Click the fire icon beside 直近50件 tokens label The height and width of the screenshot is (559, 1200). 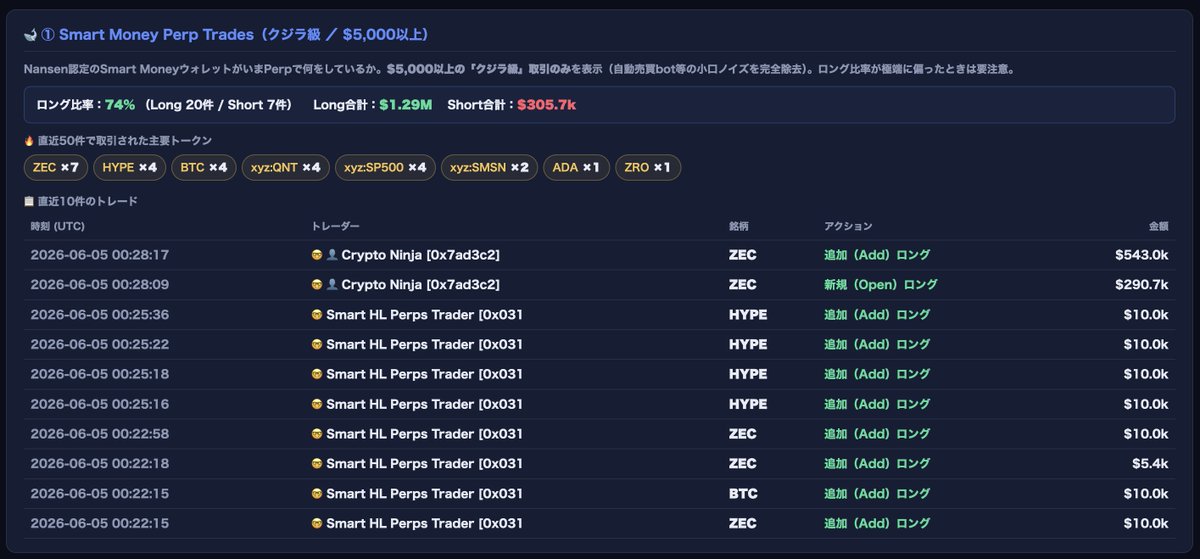[x=29, y=141]
